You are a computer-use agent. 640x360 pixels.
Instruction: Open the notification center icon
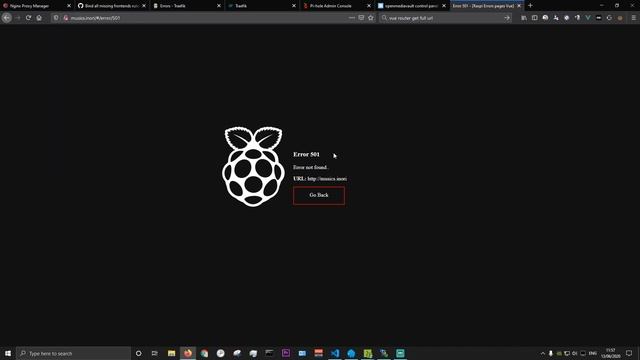[629, 353]
